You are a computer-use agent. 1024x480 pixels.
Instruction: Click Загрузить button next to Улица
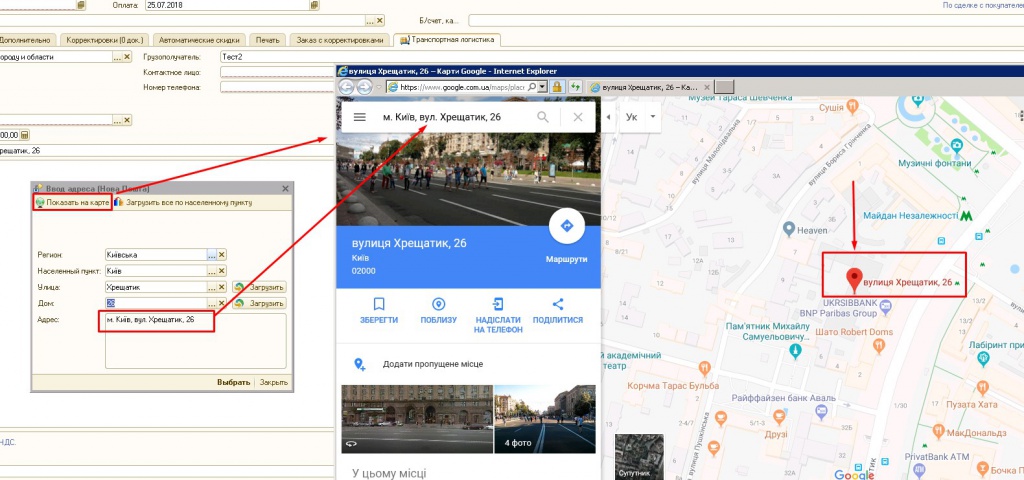(x=259, y=287)
